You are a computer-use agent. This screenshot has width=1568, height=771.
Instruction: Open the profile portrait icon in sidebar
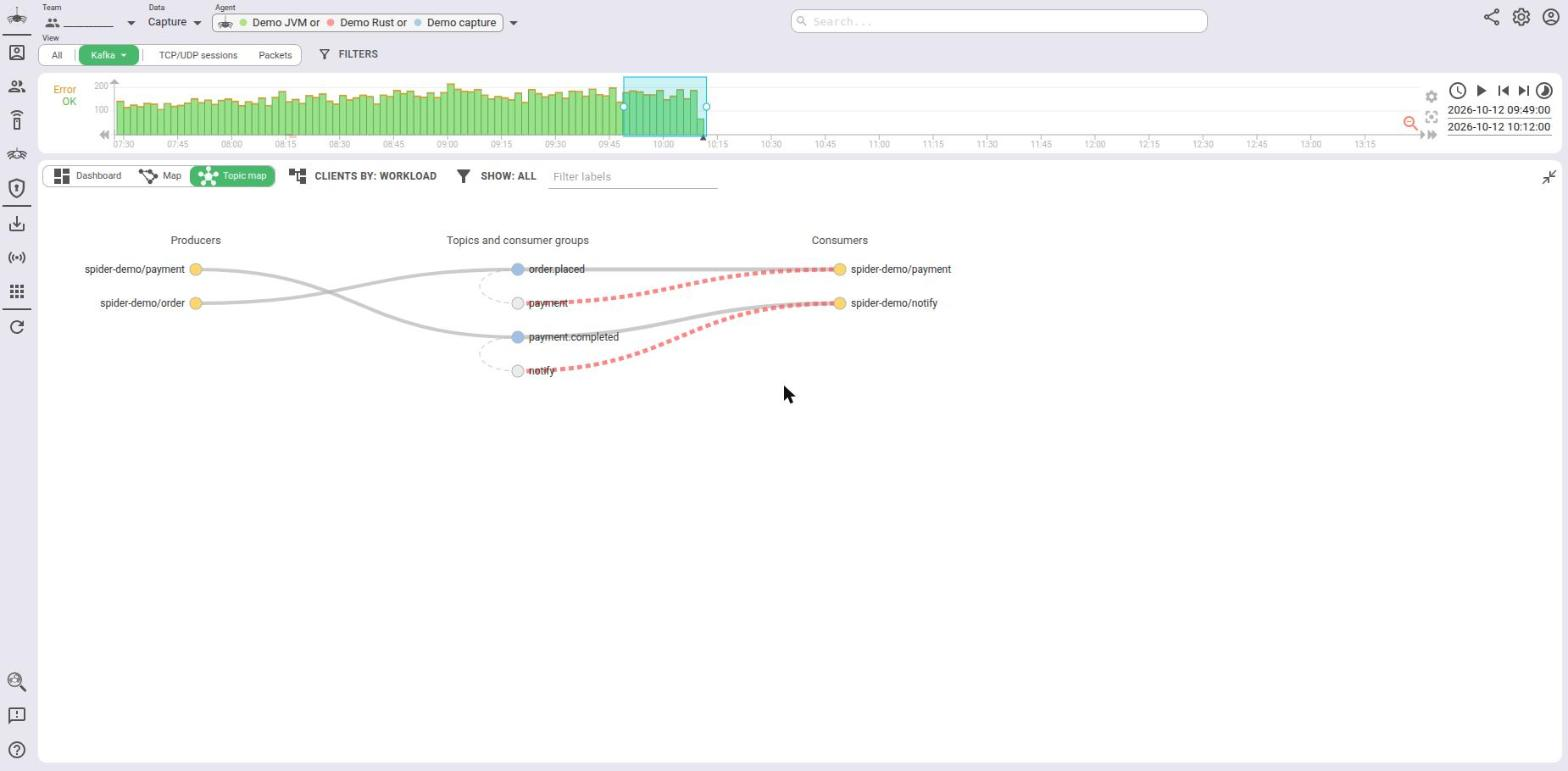coord(16,53)
